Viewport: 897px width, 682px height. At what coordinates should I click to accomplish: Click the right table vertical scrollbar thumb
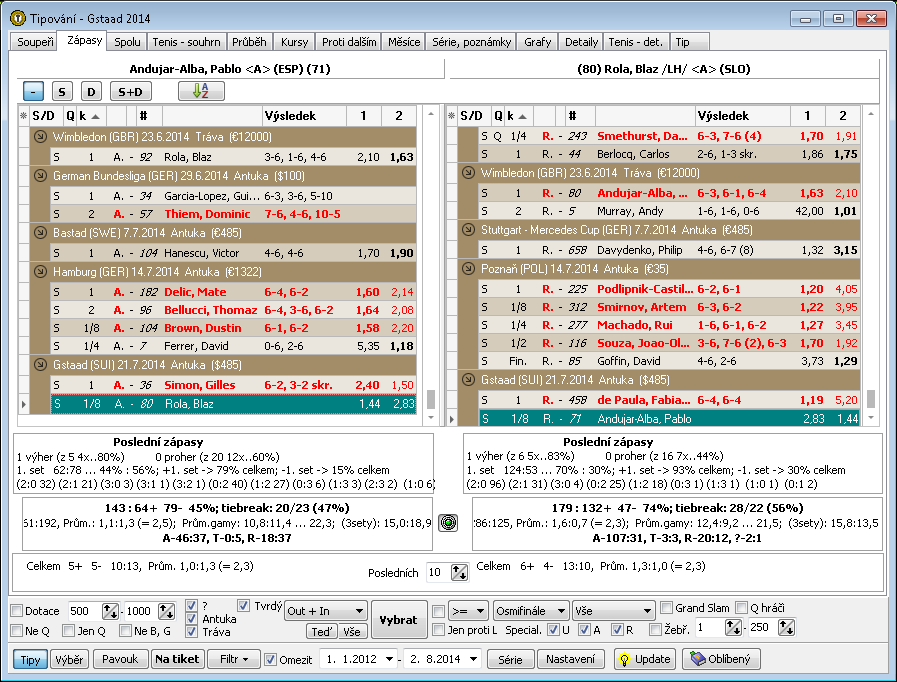point(871,399)
